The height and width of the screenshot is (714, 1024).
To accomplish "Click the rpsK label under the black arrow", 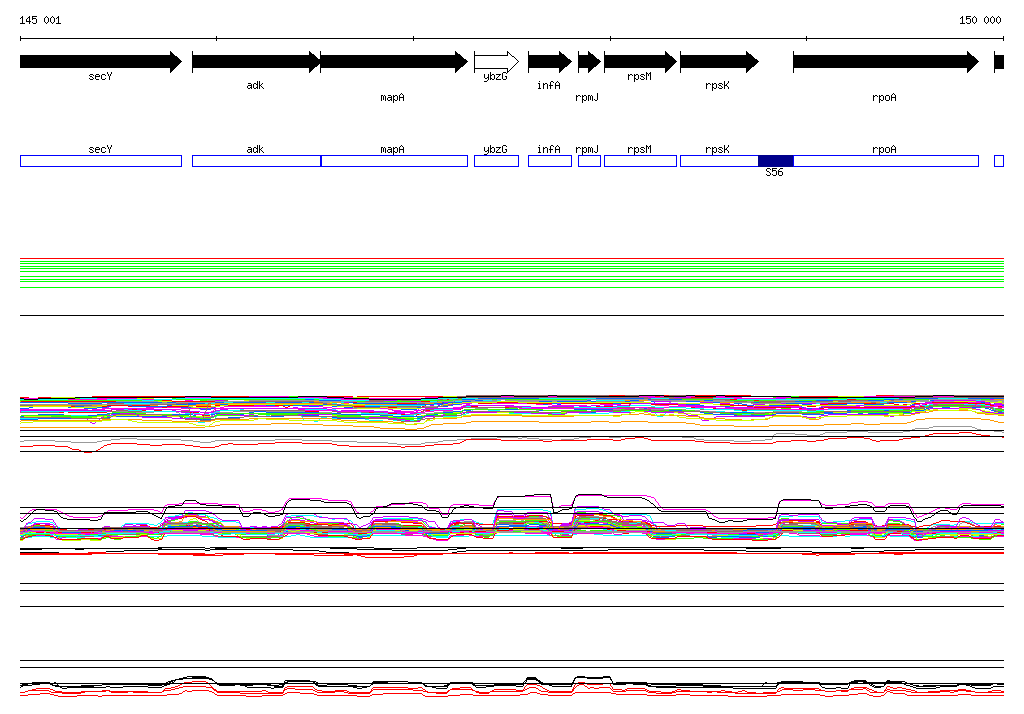I will [x=717, y=86].
